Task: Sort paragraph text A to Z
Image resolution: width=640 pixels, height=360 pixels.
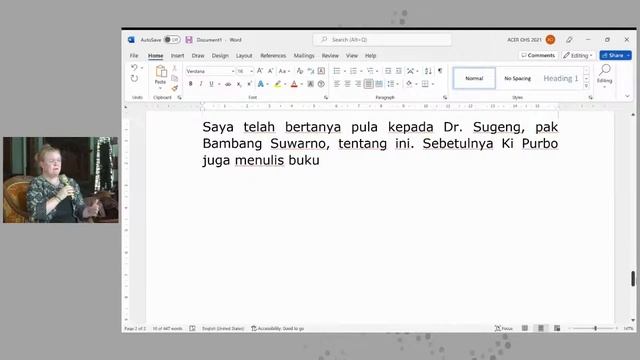Action: tap(428, 71)
